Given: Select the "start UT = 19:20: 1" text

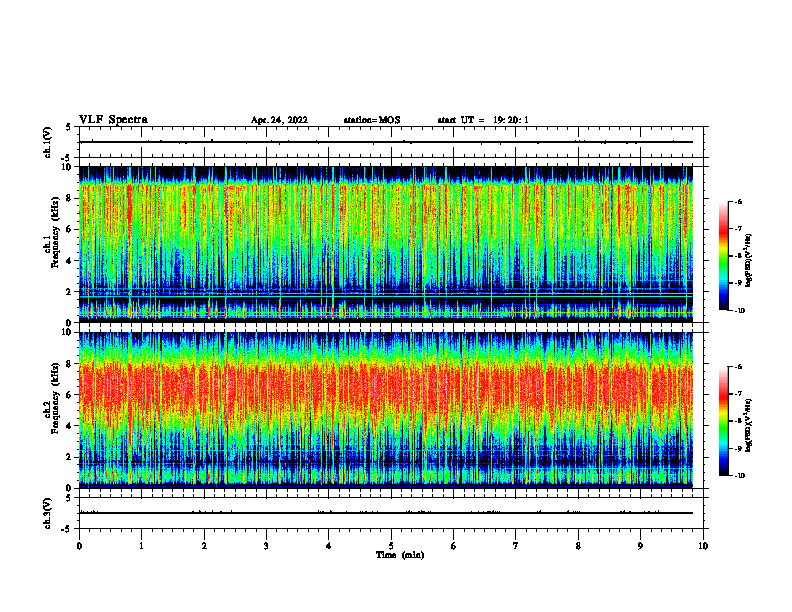Looking at the screenshot, I should click(483, 120).
